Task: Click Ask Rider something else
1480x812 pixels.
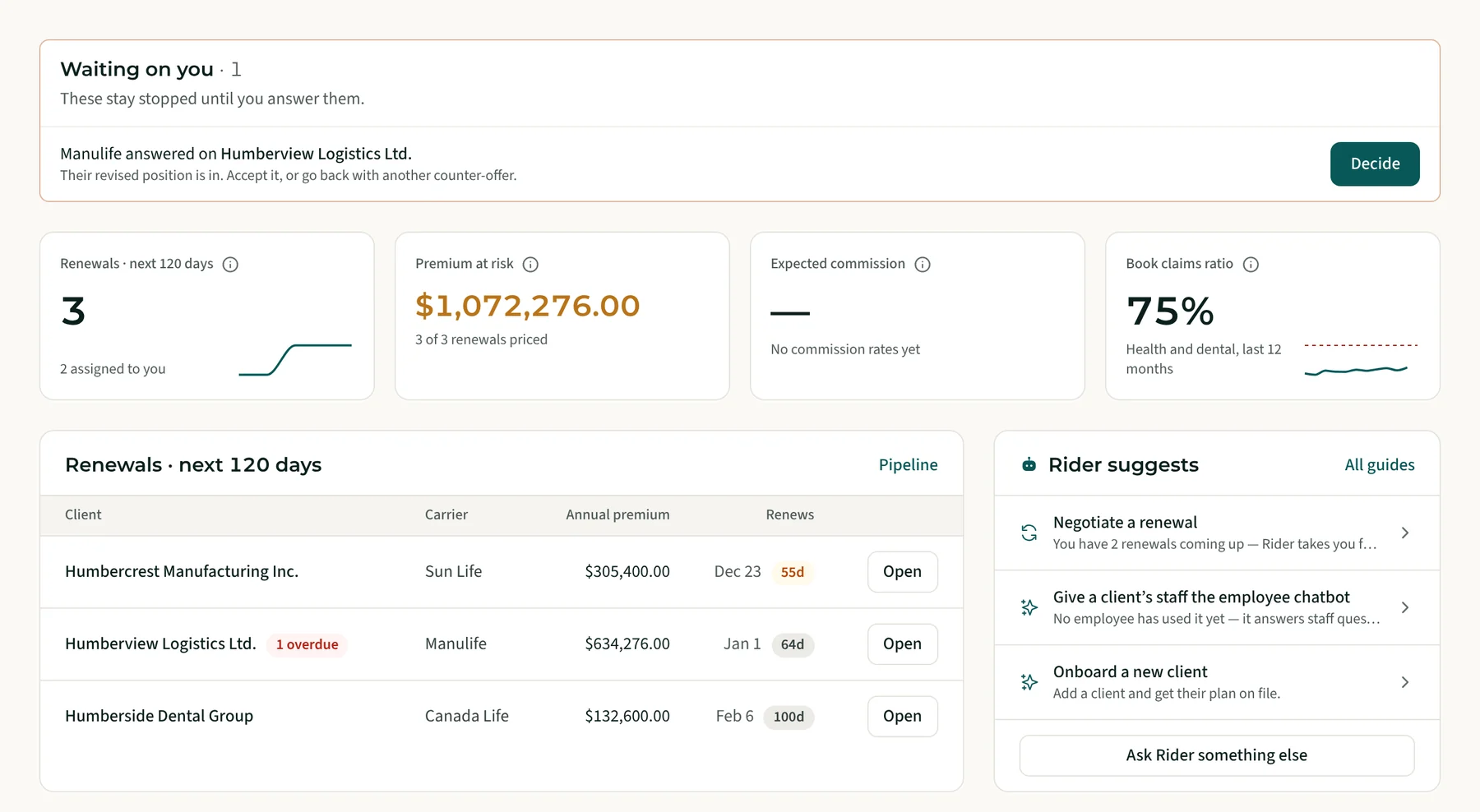Action: 1217,755
